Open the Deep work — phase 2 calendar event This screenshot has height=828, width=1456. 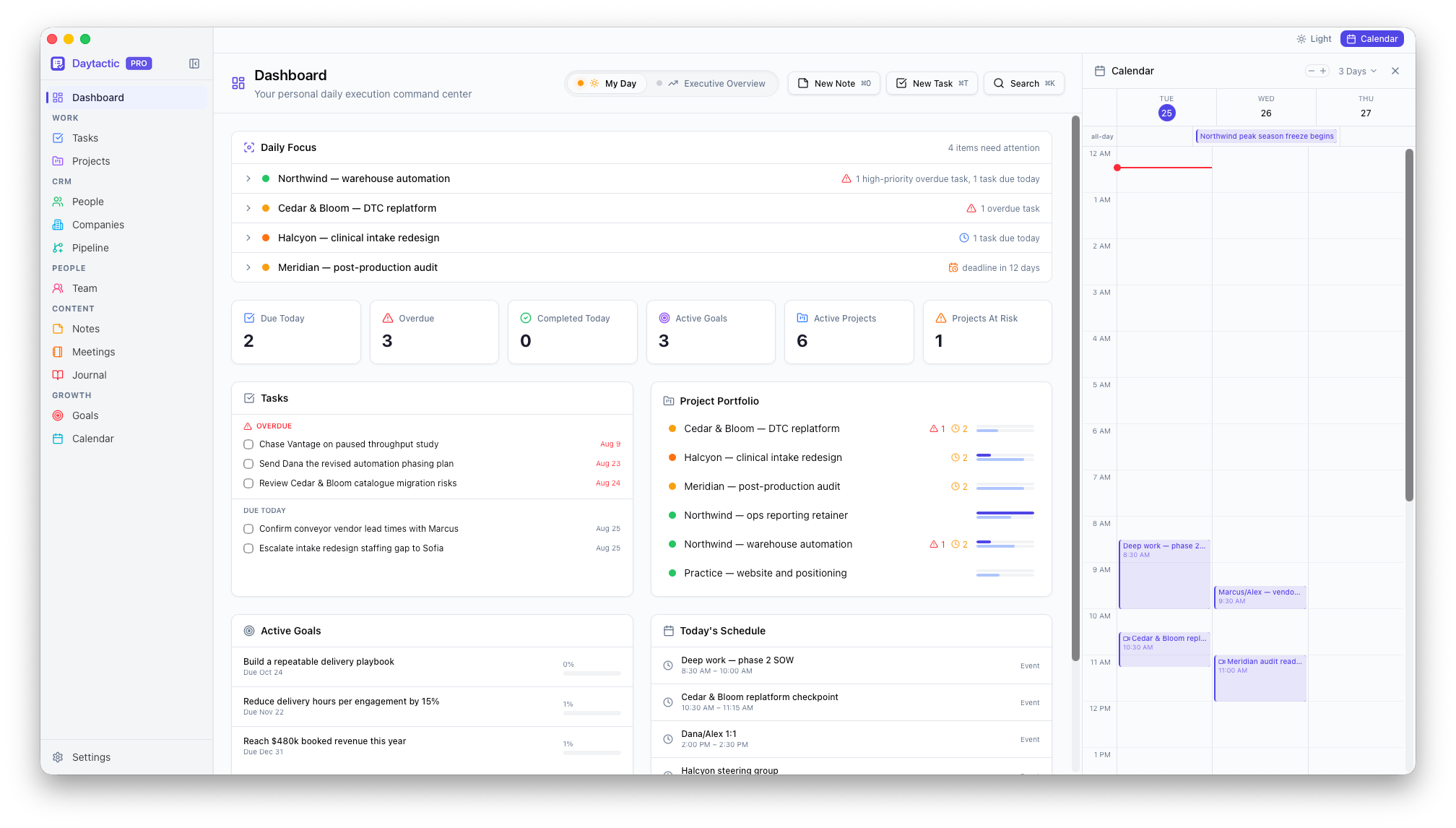(x=1164, y=574)
